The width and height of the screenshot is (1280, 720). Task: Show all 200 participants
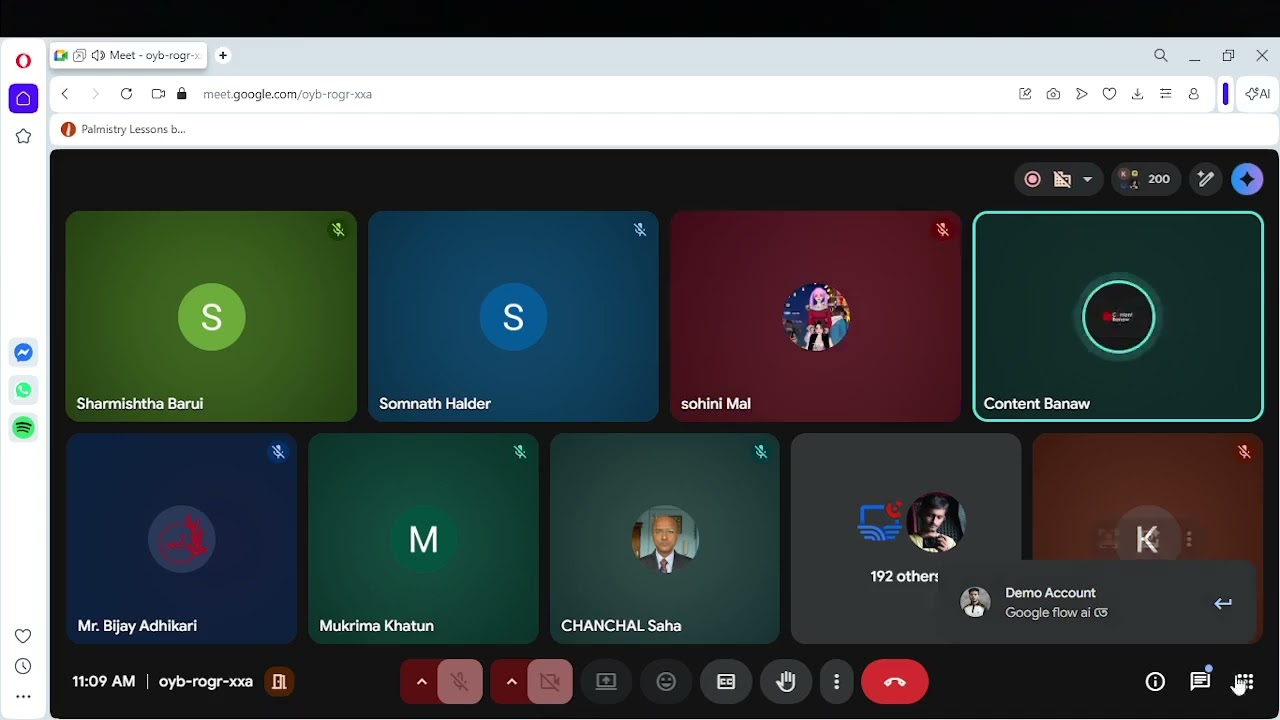tap(1146, 179)
